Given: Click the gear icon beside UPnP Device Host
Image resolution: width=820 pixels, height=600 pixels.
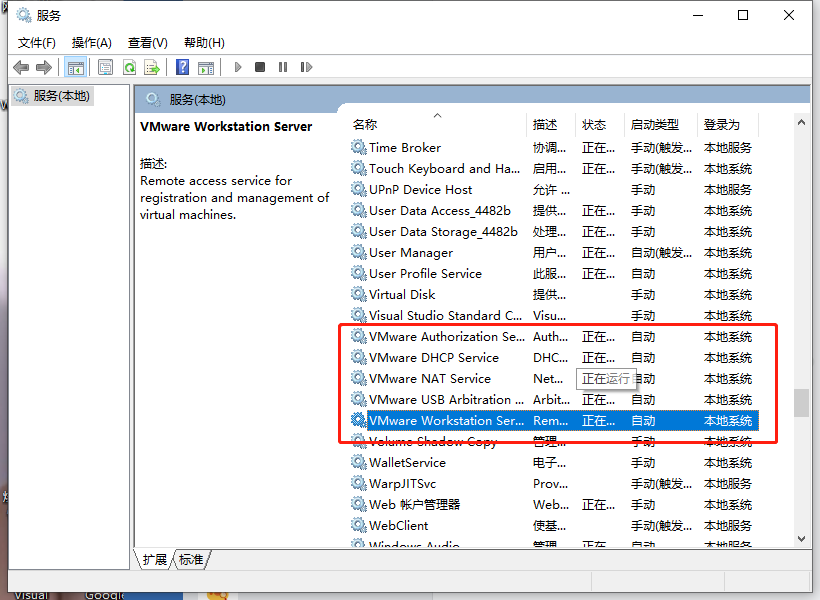Looking at the screenshot, I should (x=358, y=189).
